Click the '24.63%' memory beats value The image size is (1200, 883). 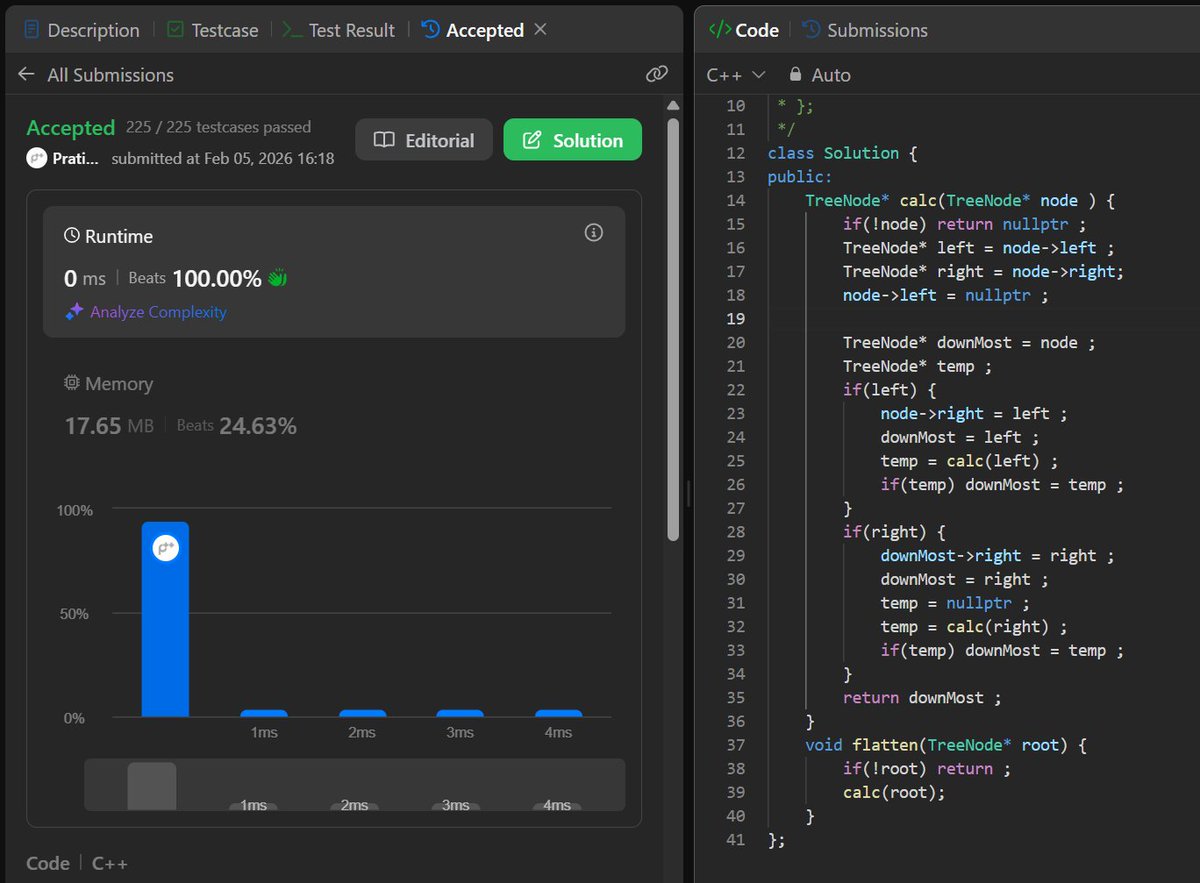258,426
